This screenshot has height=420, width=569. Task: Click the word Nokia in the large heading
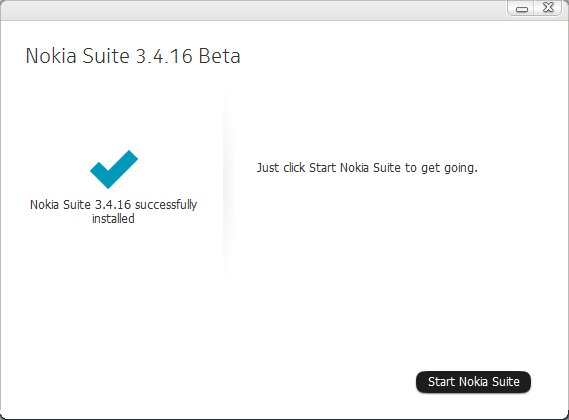51,56
